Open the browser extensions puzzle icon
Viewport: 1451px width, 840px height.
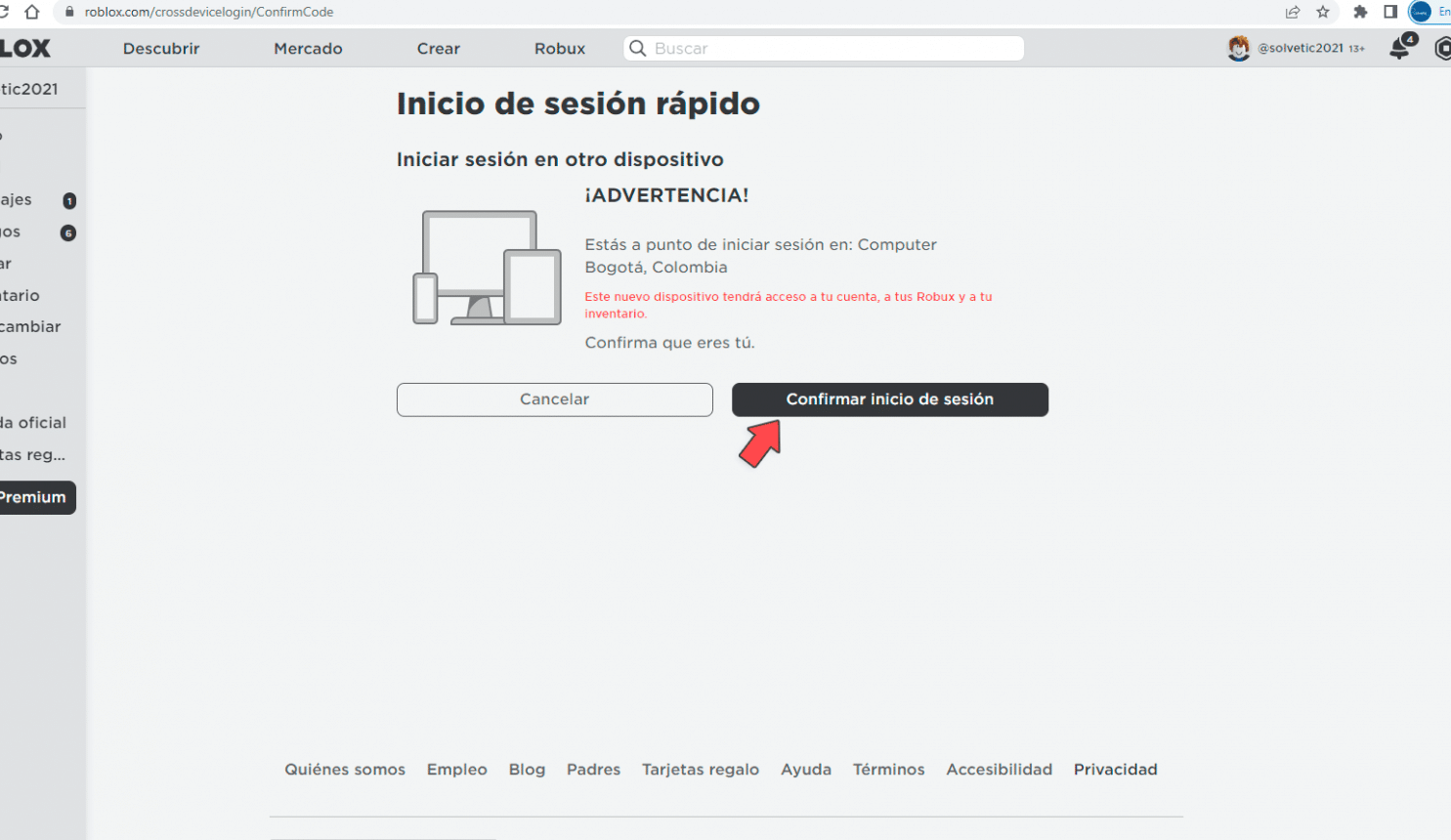[1360, 12]
